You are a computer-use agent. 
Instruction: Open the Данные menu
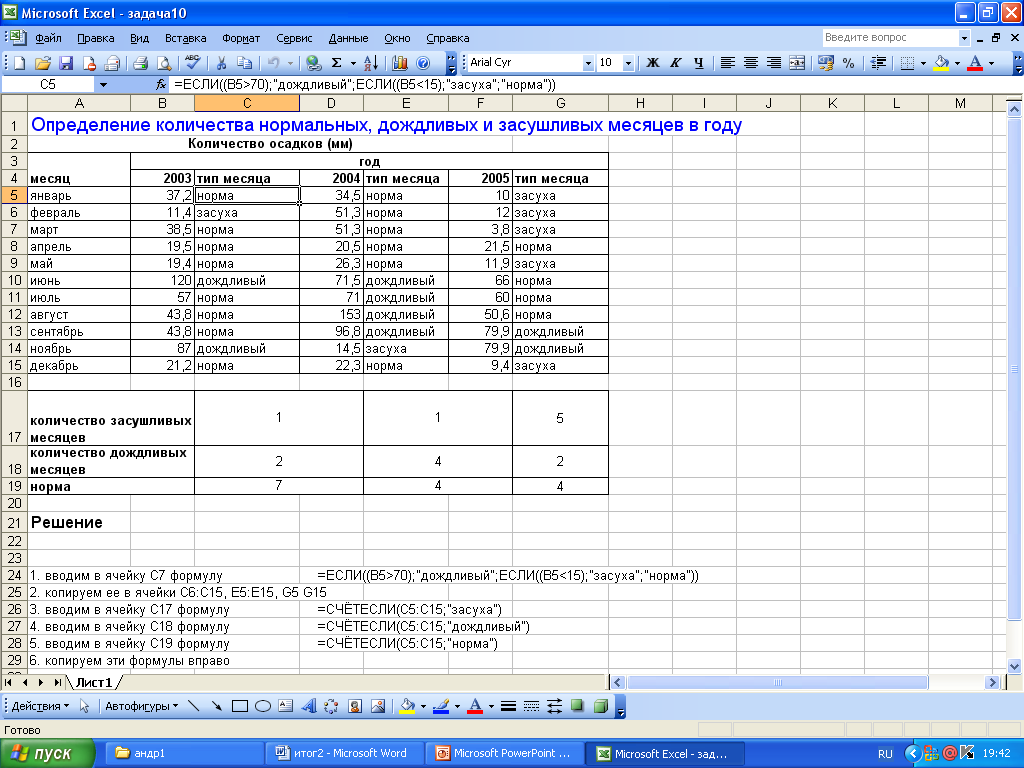pyautogui.click(x=348, y=38)
